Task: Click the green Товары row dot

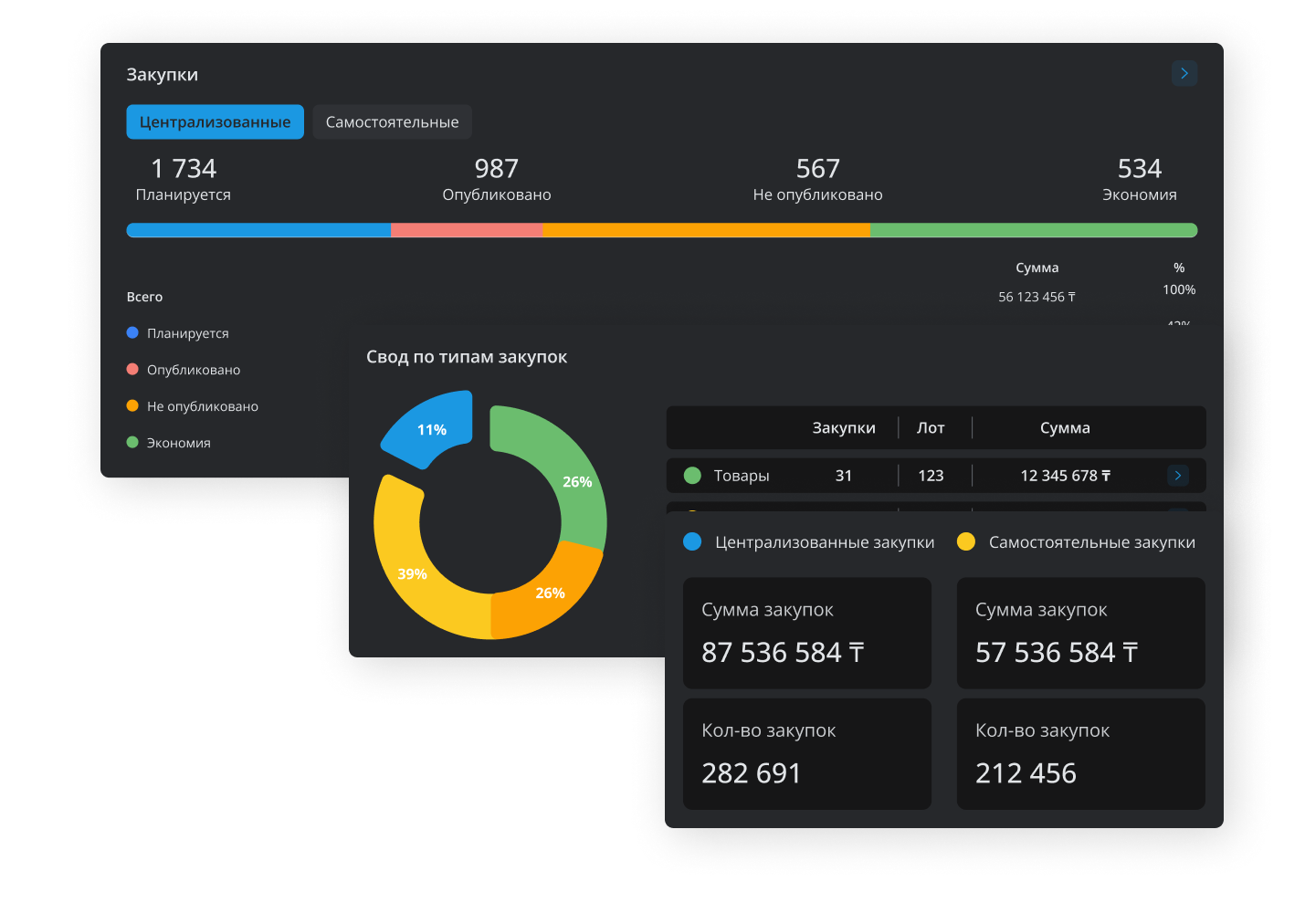Action: pyautogui.click(x=692, y=476)
